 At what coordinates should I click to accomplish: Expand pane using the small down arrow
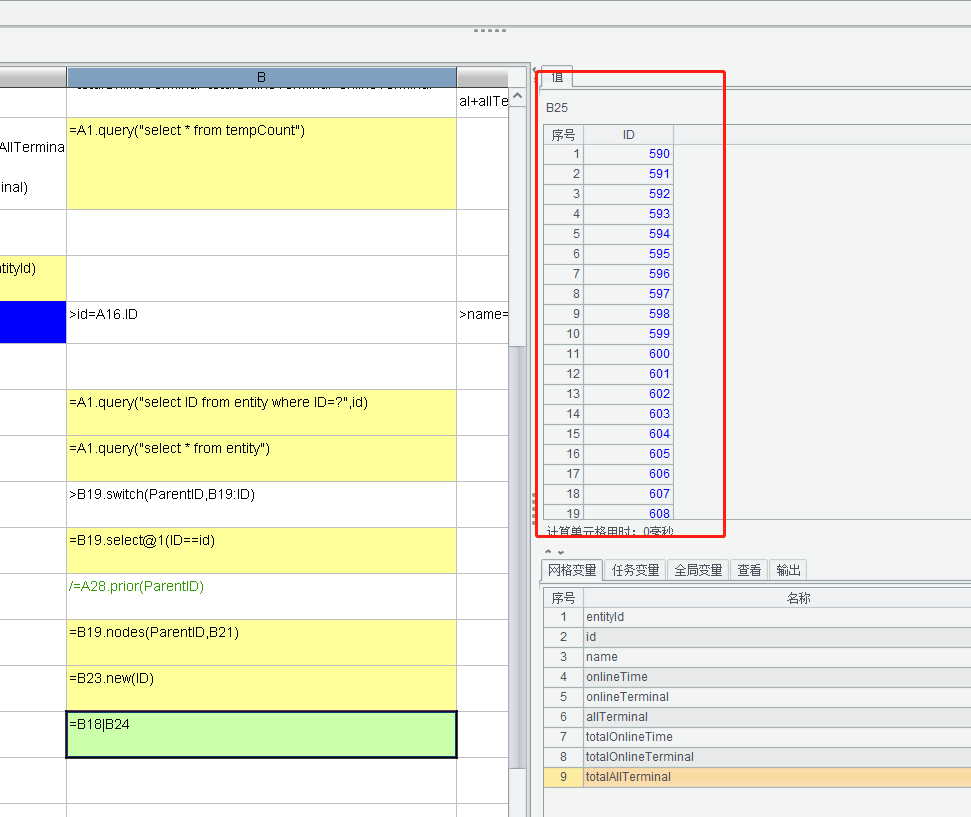tap(560, 551)
